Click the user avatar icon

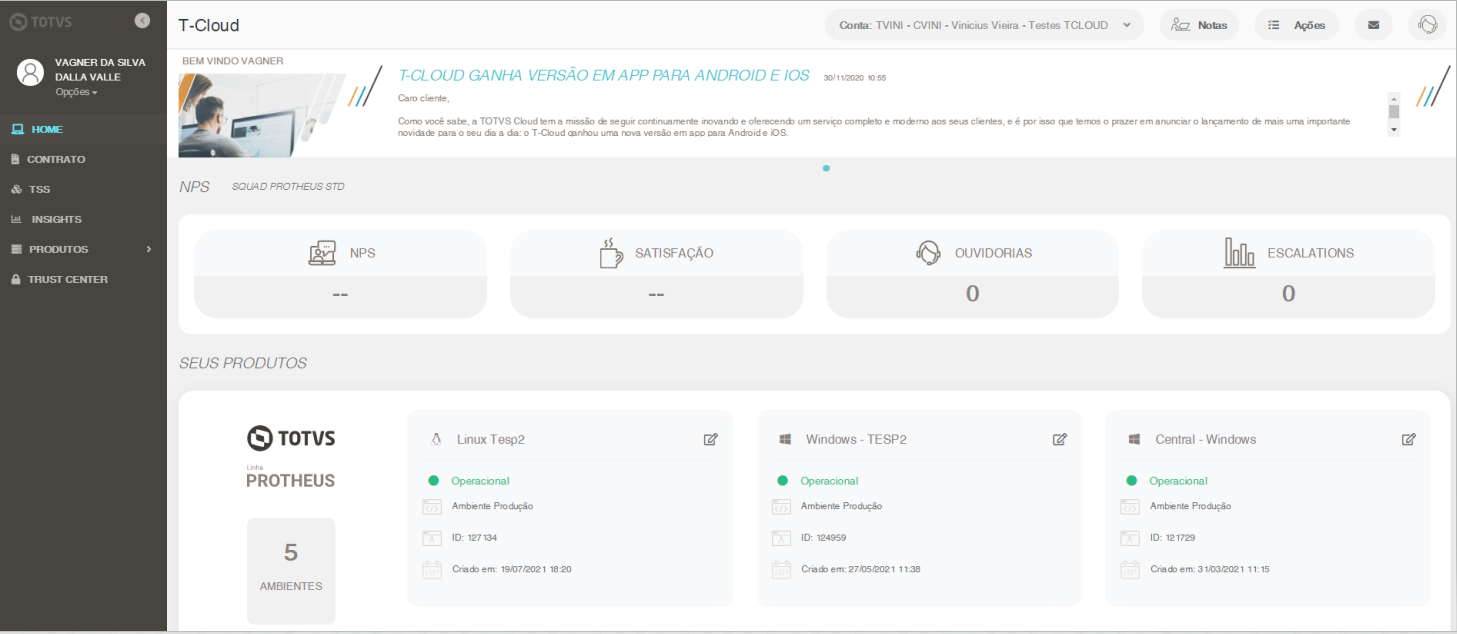(31, 72)
